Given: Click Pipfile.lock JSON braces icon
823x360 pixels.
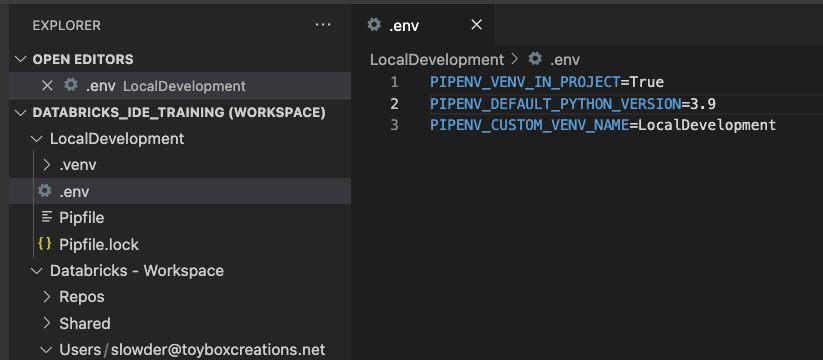Looking at the screenshot, I should click(x=45, y=243).
